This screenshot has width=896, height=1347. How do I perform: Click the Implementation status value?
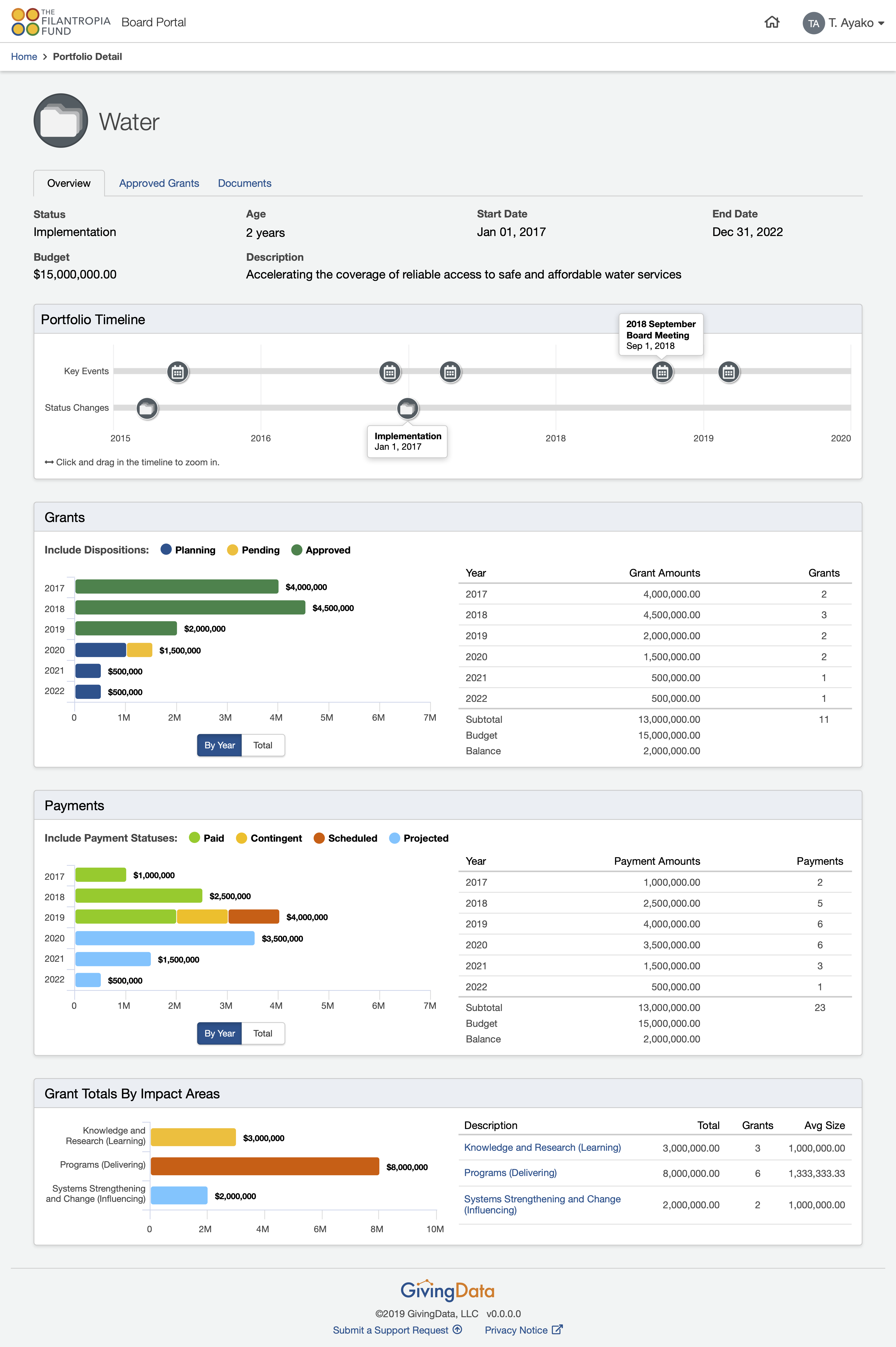click(x=75, y=232)
